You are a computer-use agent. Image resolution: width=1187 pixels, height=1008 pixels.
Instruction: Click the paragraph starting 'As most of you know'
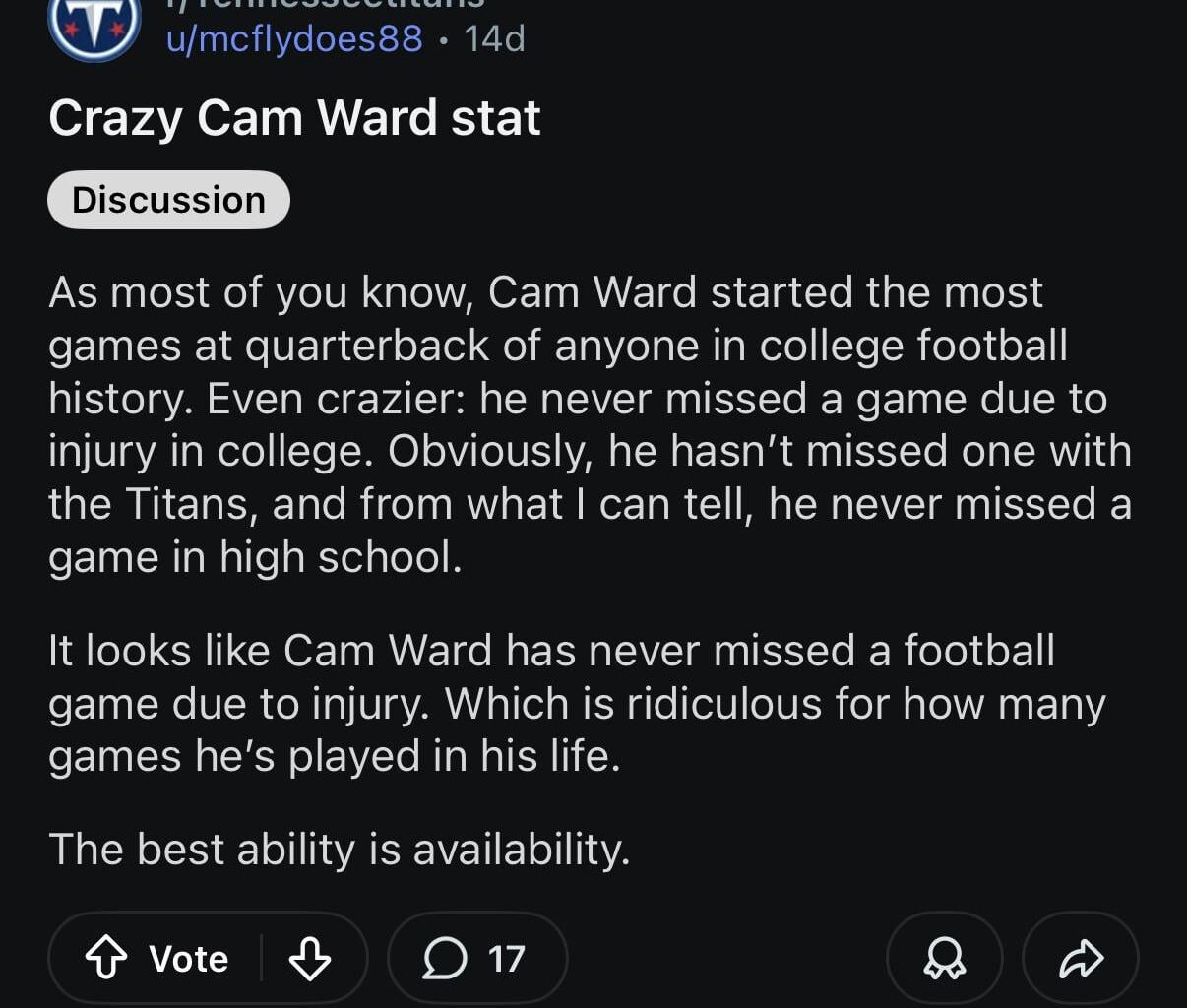(589, 424)
